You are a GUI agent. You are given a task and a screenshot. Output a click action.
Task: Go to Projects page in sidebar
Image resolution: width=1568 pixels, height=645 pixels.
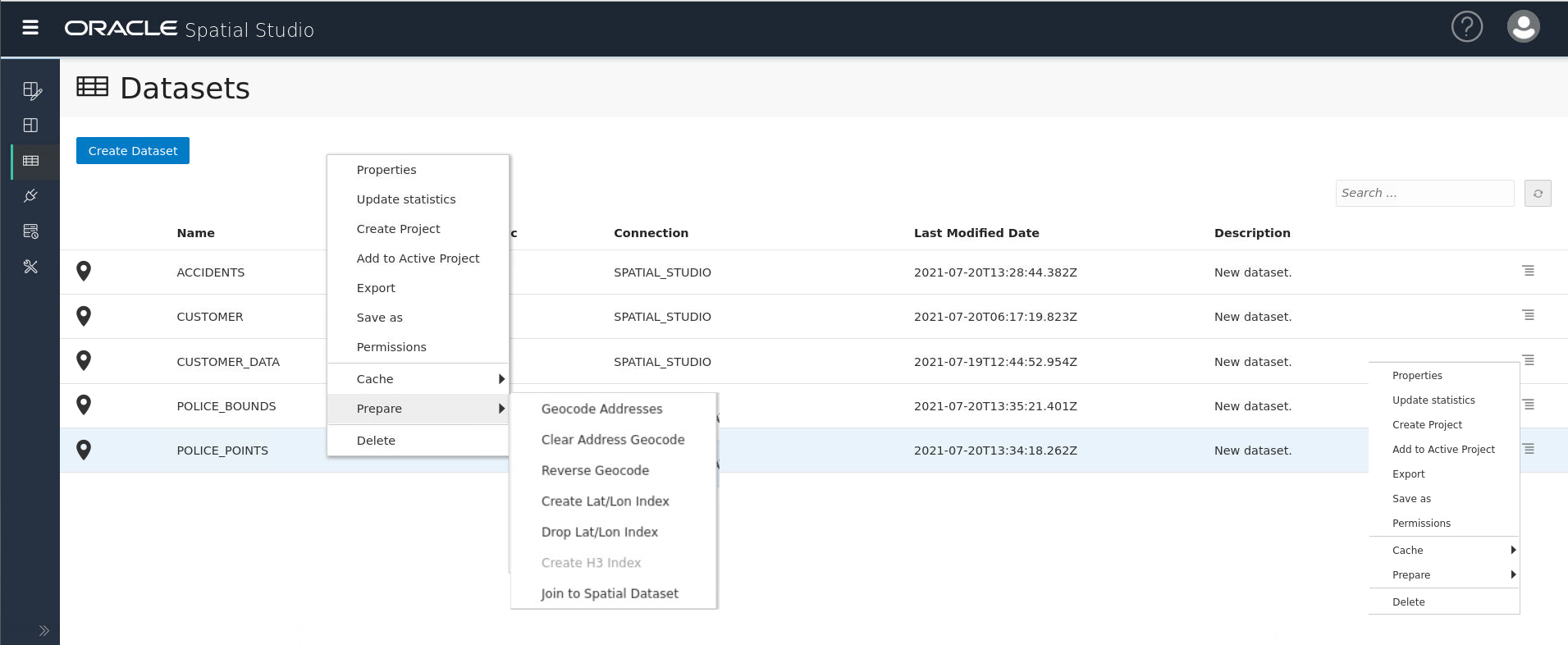tap(31, 126)
